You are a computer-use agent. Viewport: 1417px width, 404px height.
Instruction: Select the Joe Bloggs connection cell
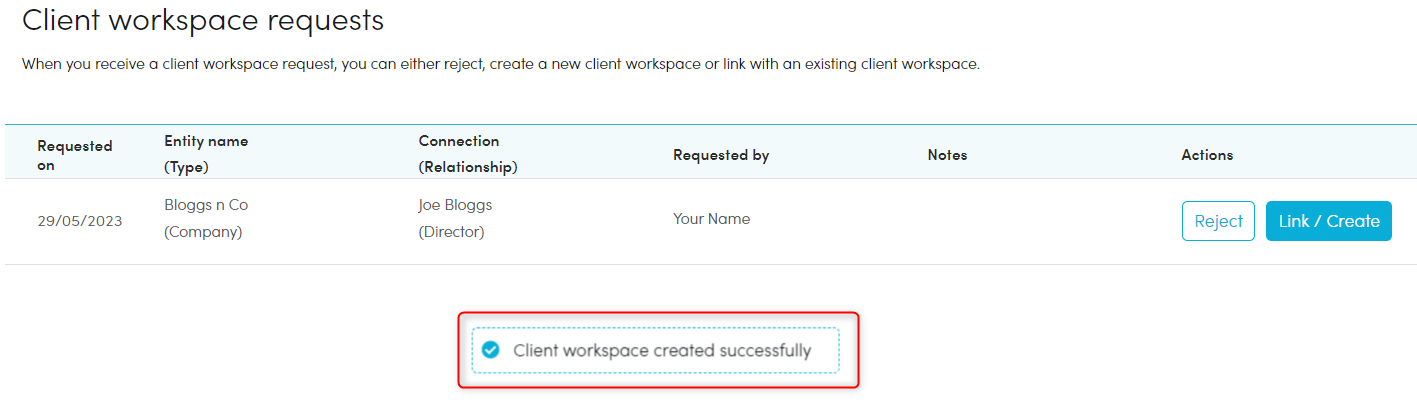pyautogui.click(x=455, y=205)
